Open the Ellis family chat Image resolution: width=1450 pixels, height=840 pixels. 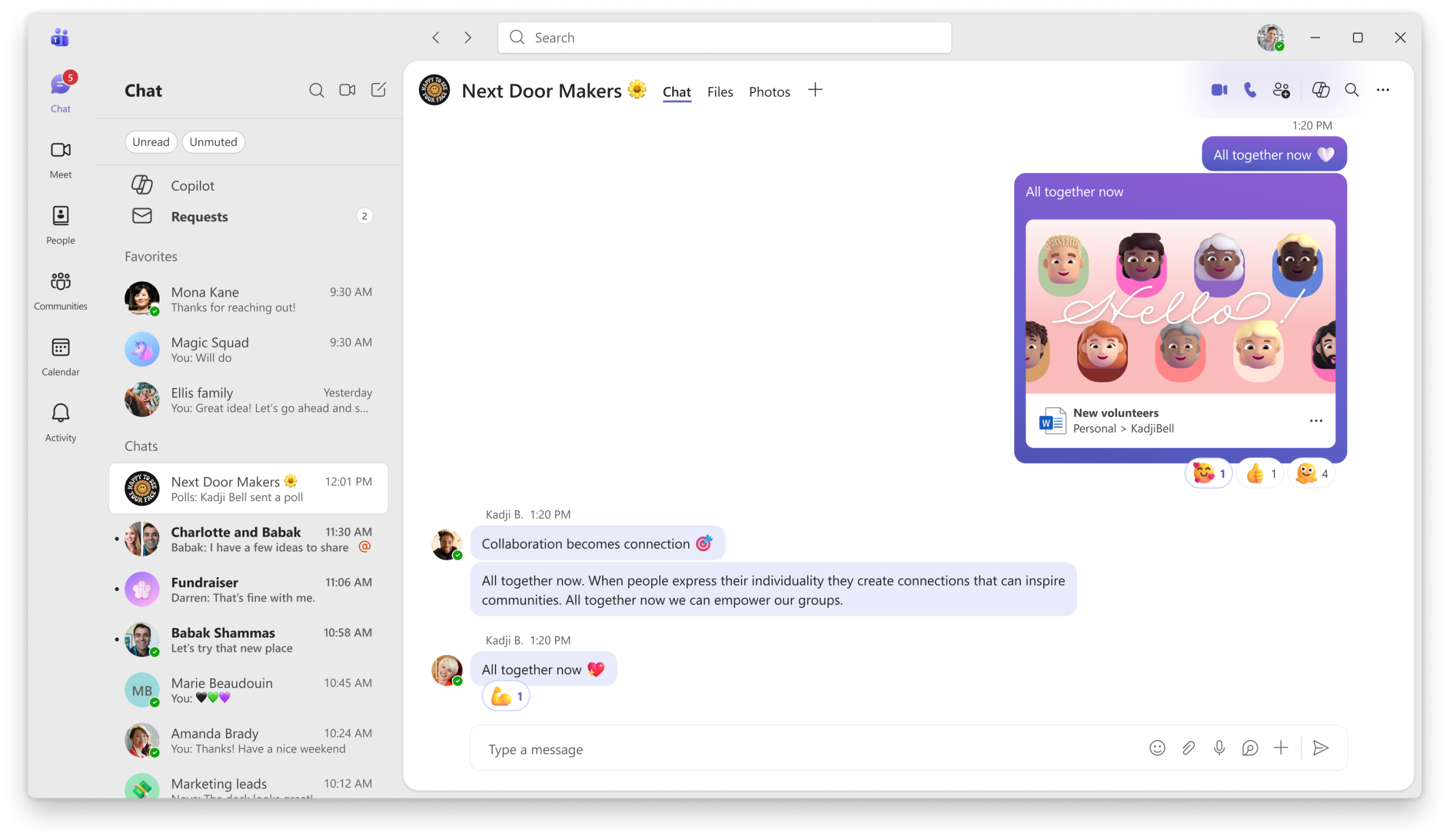click(249, 400)
